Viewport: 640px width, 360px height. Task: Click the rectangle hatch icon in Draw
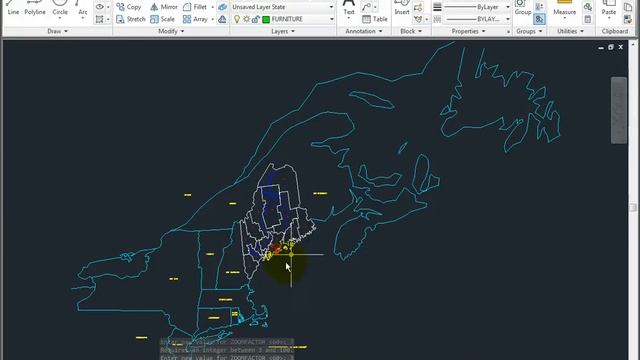[x=99, y=19]
